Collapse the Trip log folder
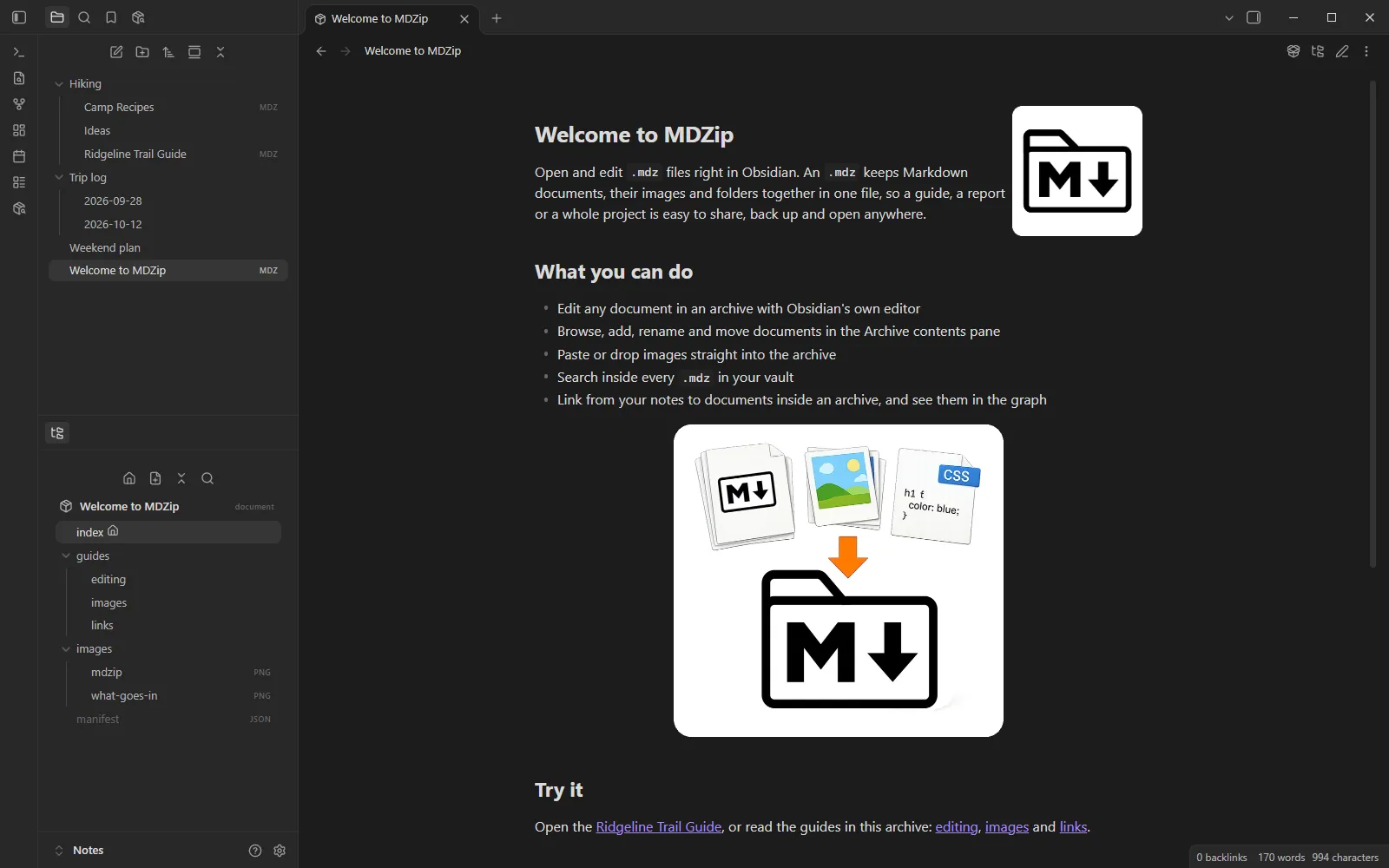The height and width of the screenshot is (868, 1389). (x=59, y=178)
